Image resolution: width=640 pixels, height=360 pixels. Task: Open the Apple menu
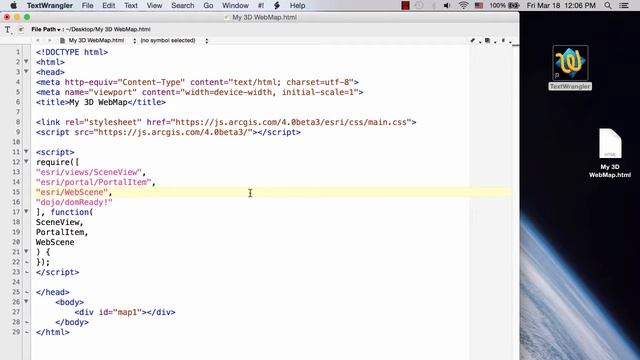13,5
